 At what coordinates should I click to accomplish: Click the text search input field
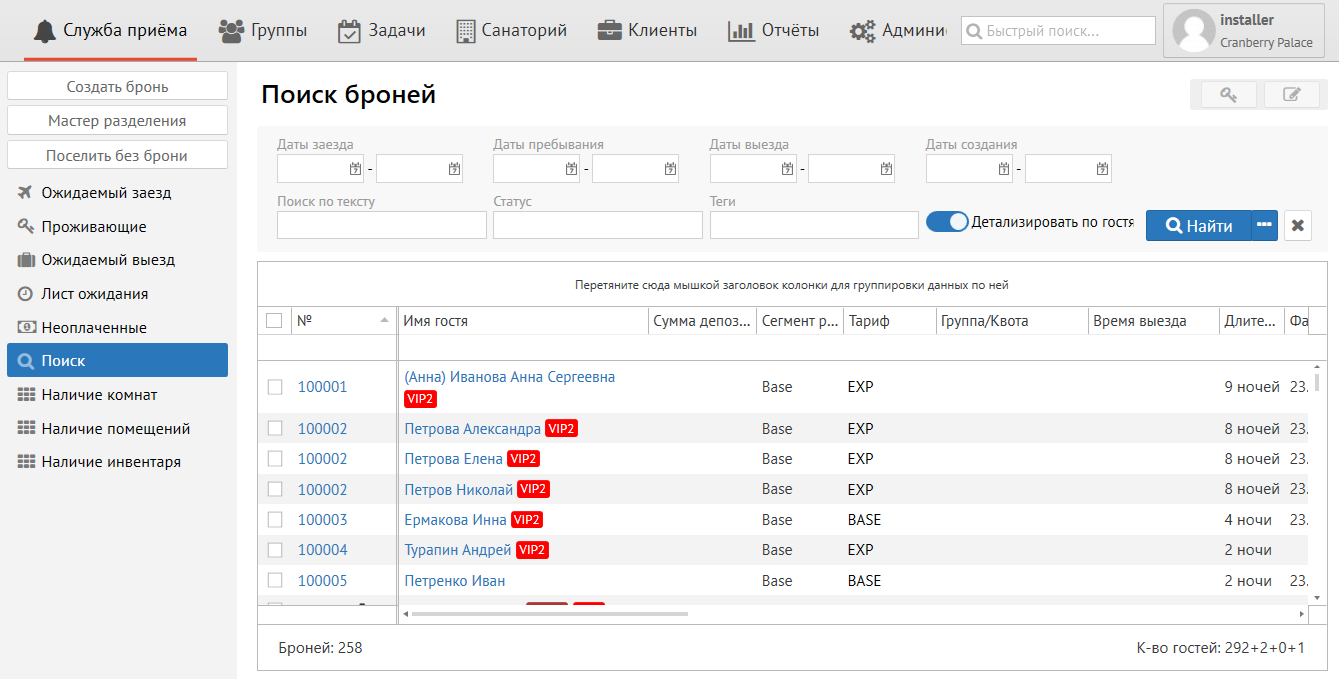click(x=381, y=226)
